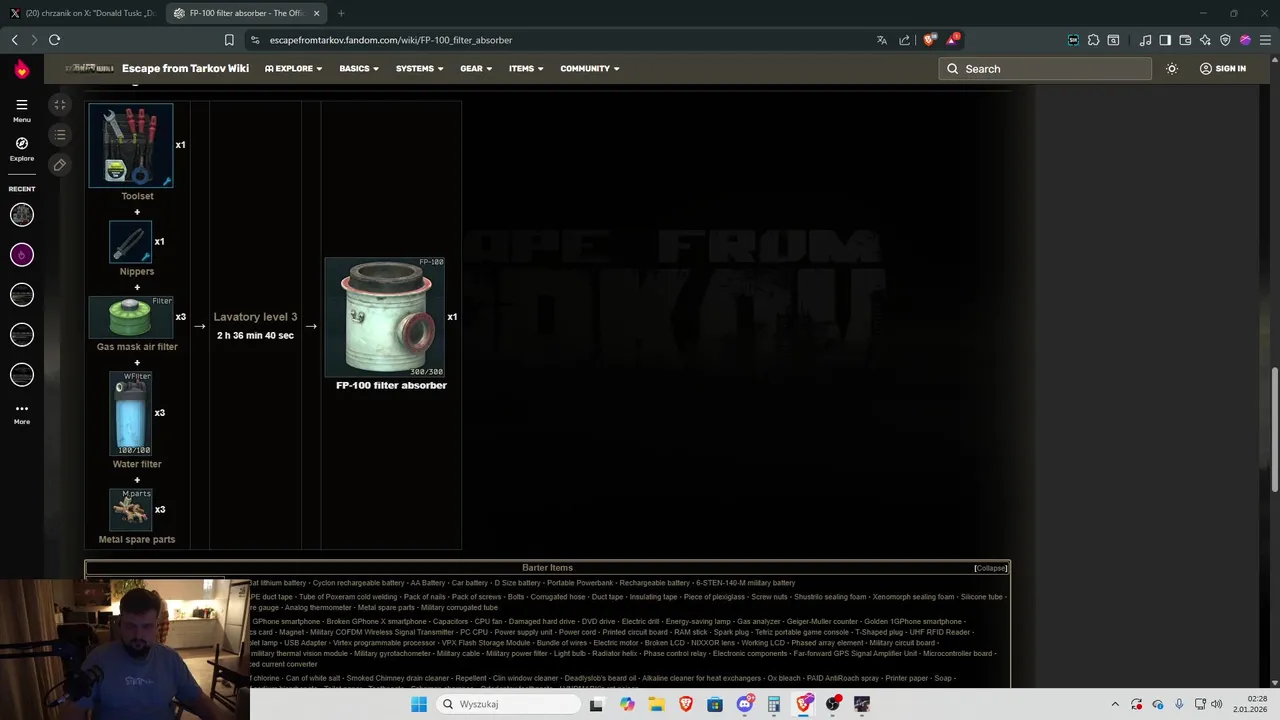Click the share page icon
This screenshot has width=1280, height=720.
click(x=905, y=40)
